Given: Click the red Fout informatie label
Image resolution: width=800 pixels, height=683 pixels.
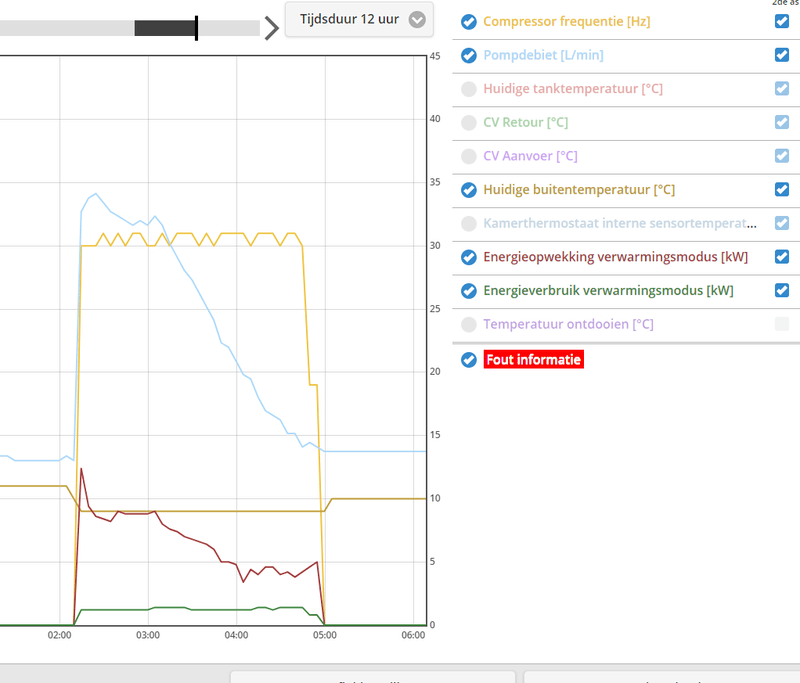Looking at the screenshot, I should tap(534, 360).
